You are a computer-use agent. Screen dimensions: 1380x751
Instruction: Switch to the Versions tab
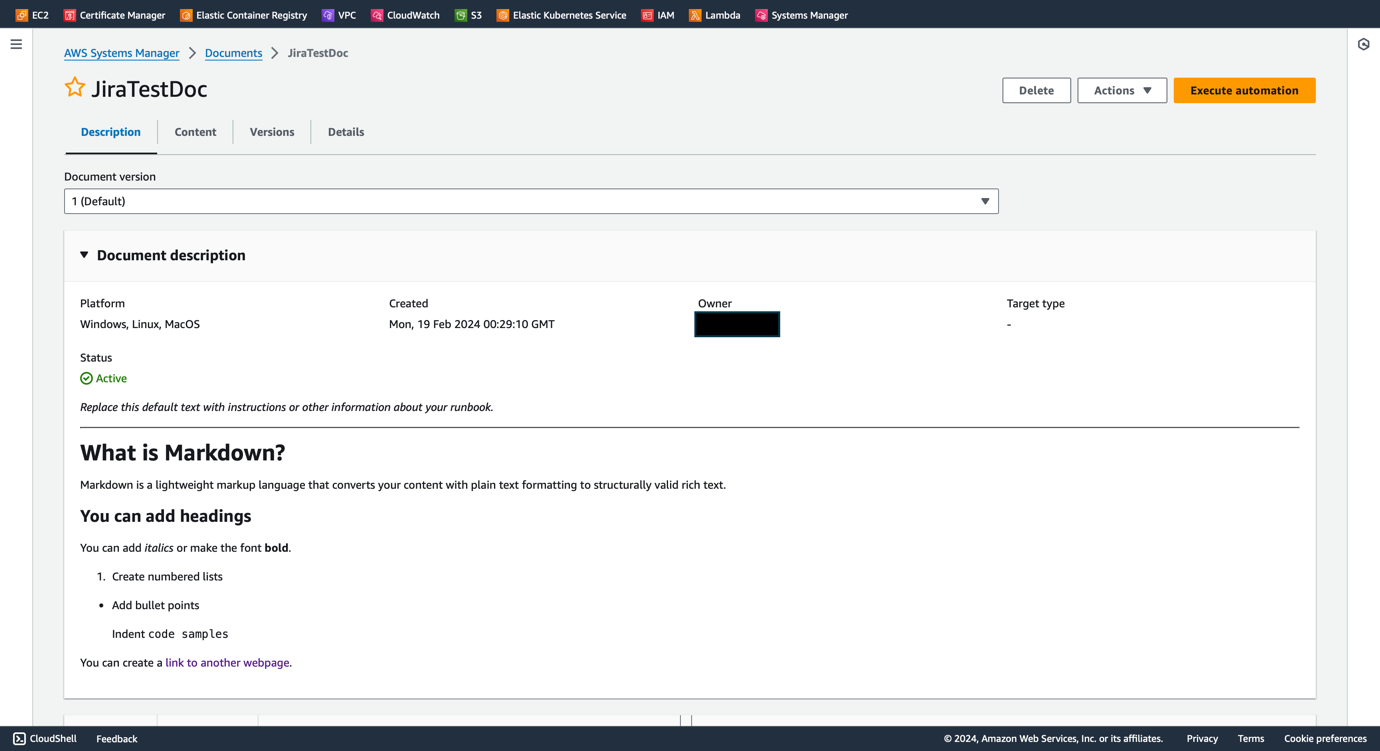click(272, 132)
